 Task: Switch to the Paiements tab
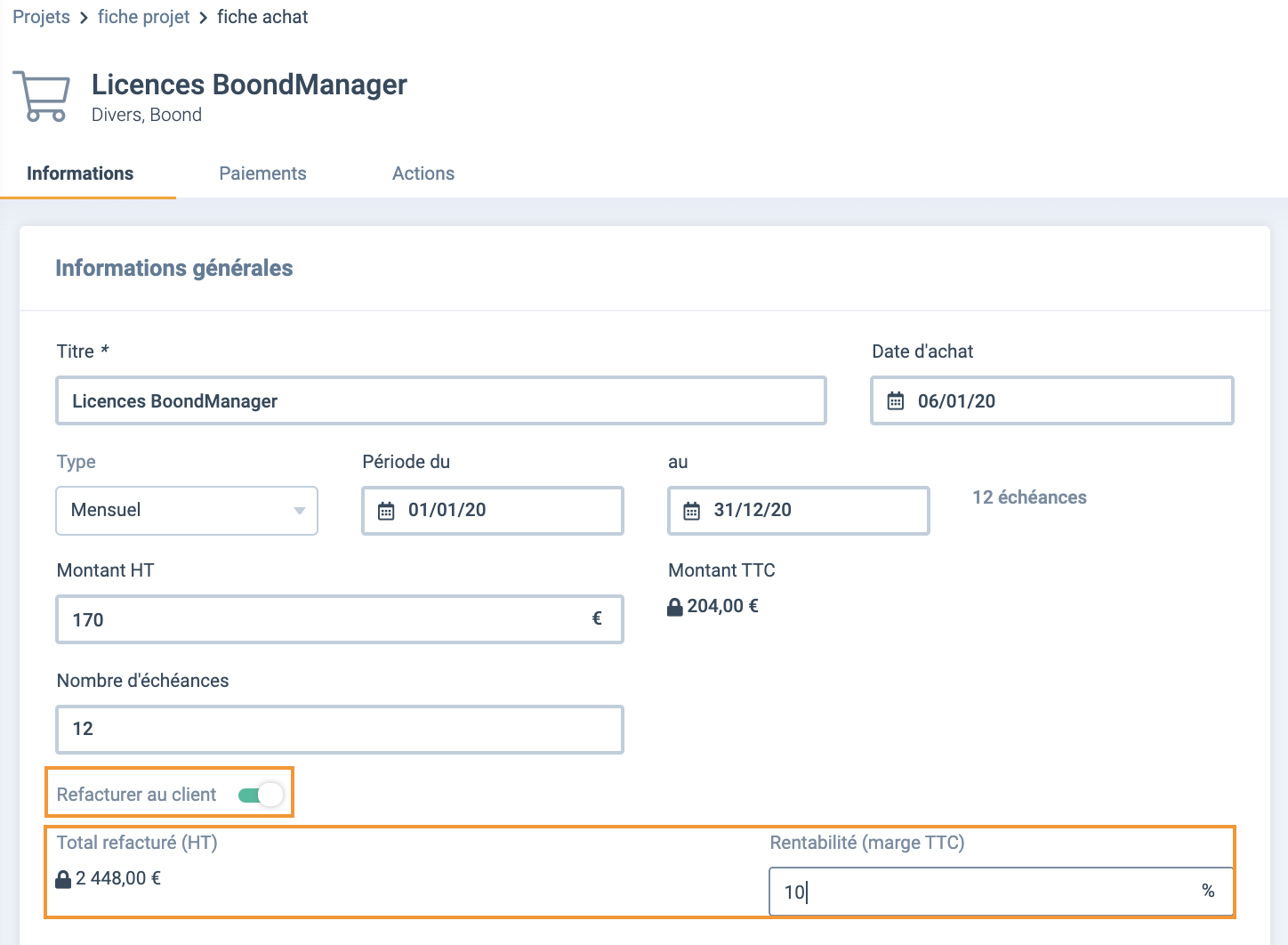click(262, 174)
